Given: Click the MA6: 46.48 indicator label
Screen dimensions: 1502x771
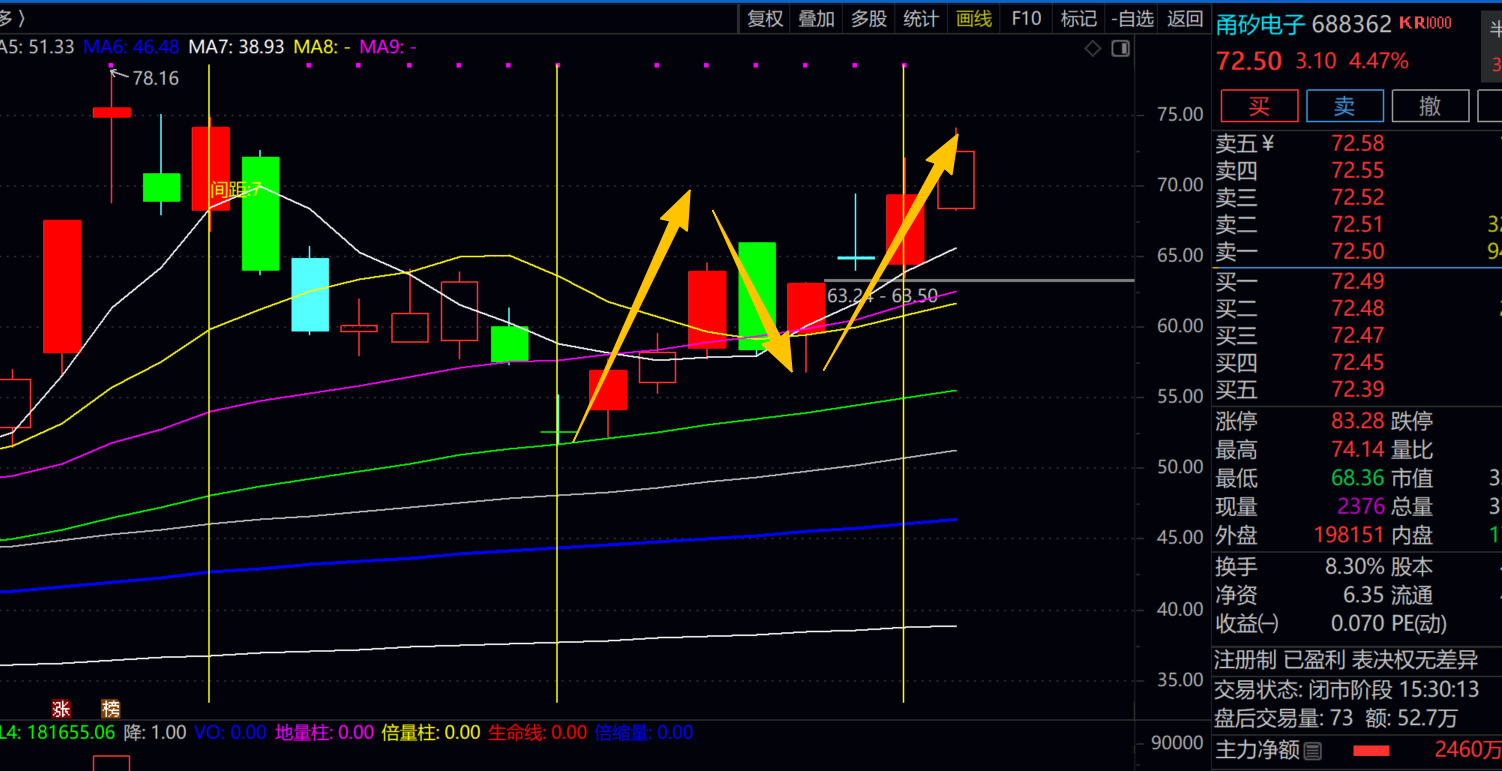Looking at the screenshot, I should 131,46.
